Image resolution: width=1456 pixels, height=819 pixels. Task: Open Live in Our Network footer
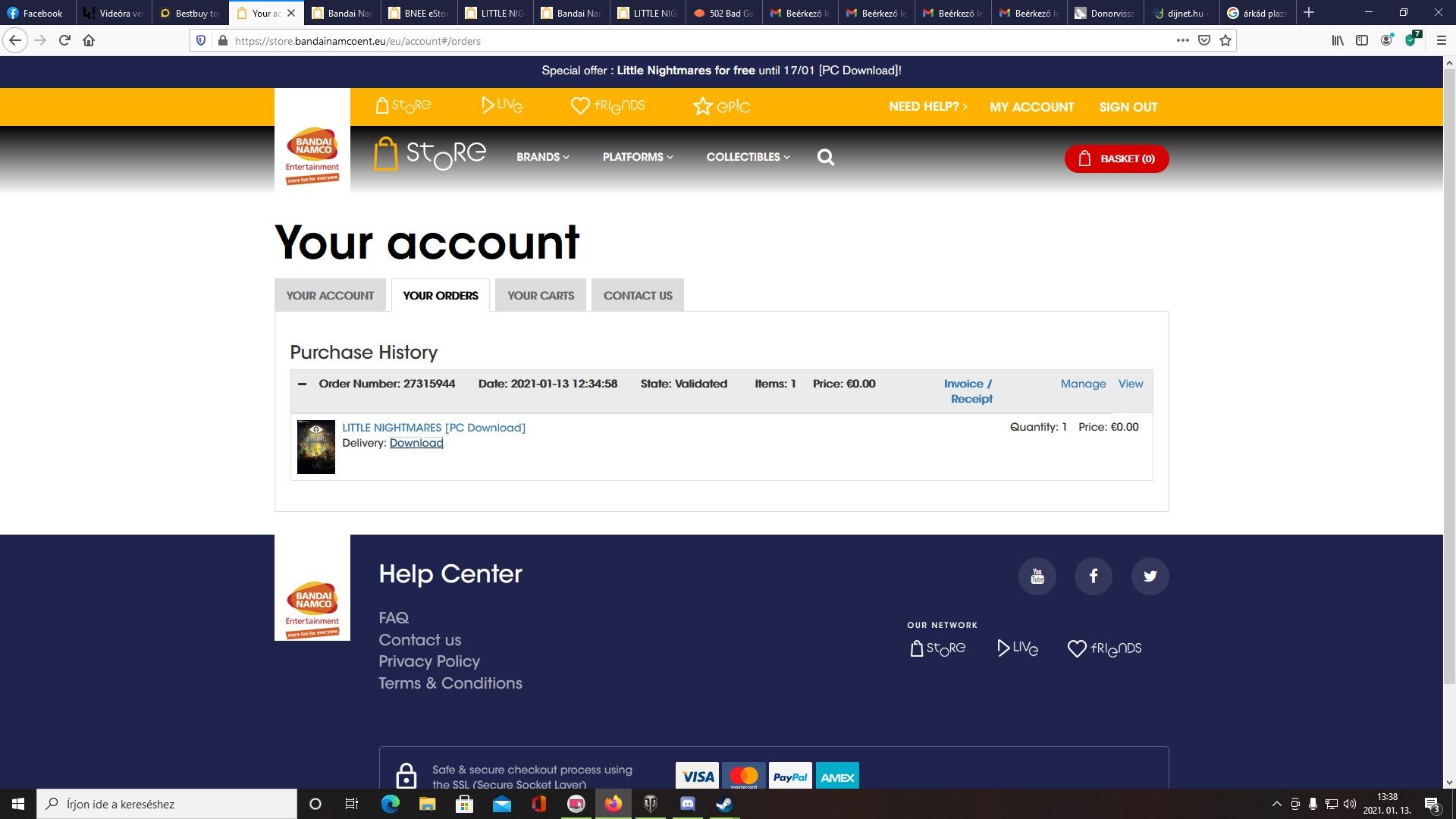1018,648
